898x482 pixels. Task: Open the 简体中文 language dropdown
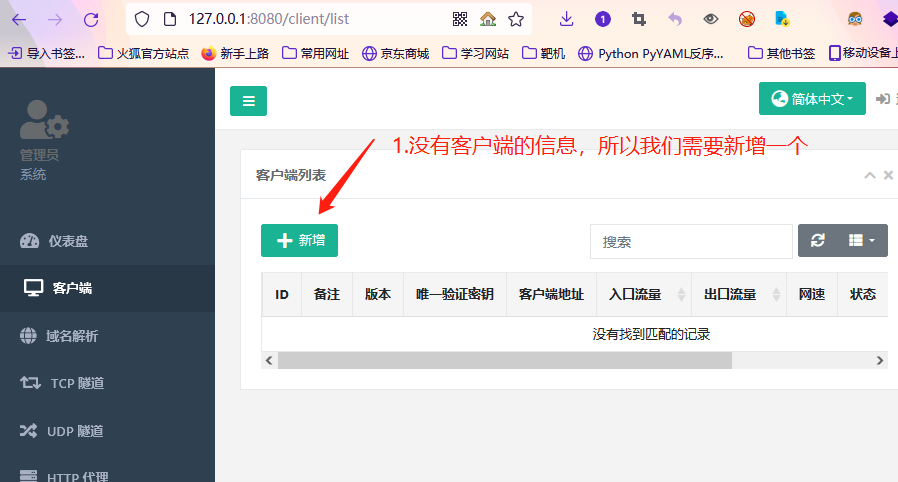click(812, 98)
